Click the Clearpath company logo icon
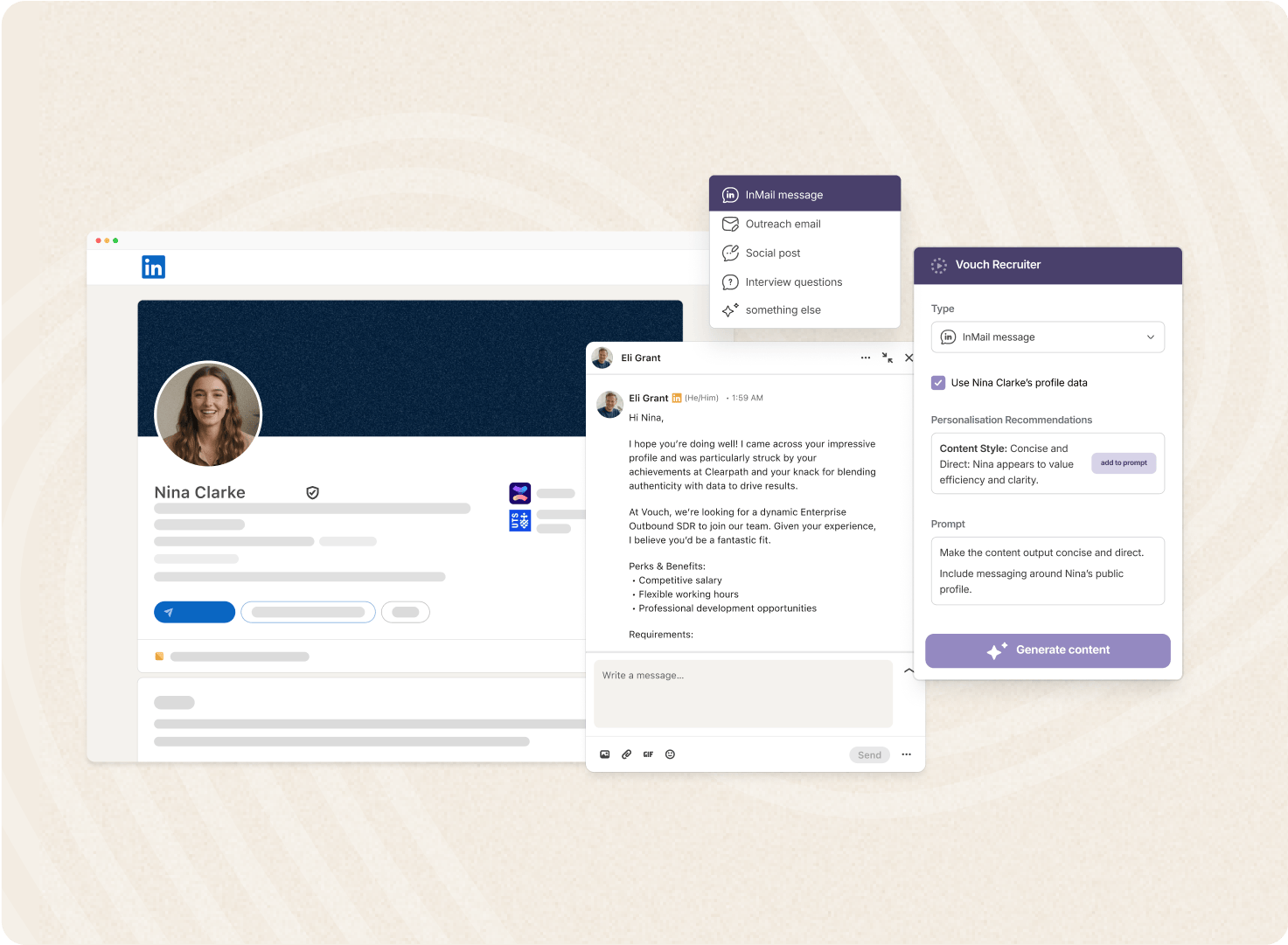This screenshot has width=1288, height=945. point(520,493)
